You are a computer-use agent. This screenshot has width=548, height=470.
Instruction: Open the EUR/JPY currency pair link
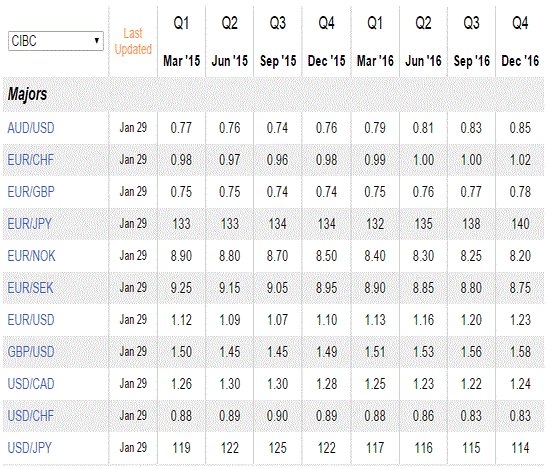(29, 224)
